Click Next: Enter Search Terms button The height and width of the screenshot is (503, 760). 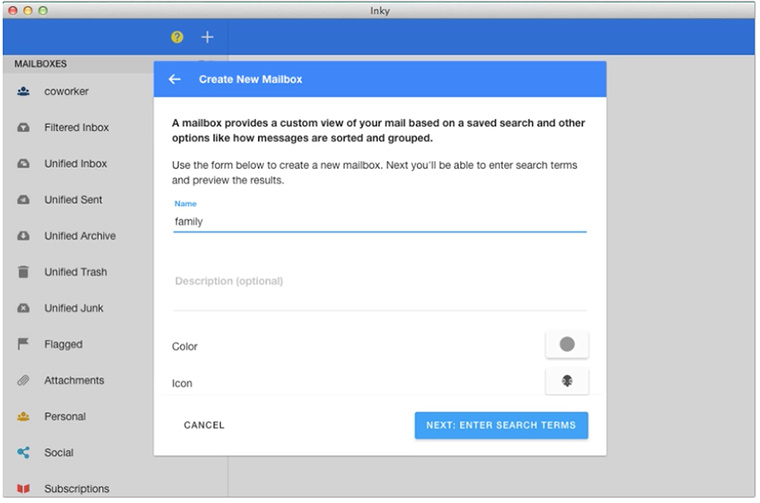(501, 425)
